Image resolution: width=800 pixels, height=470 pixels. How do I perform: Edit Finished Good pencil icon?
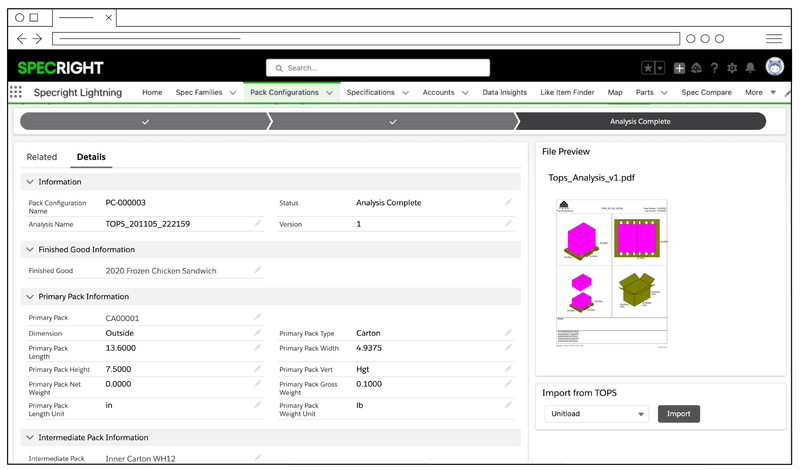coord(258,270)
